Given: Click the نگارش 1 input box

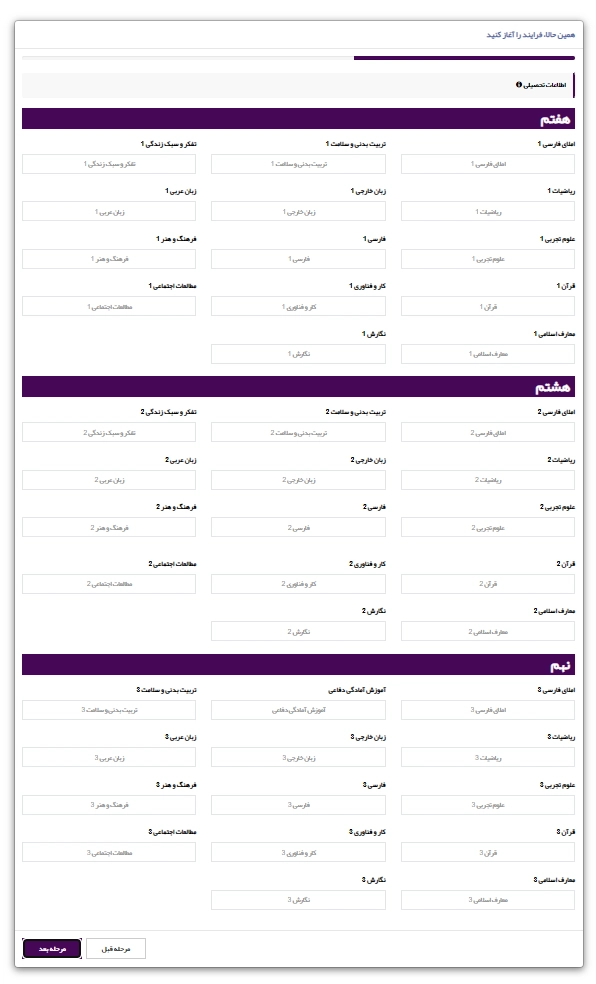Looking at the screenshot, I should [x=298, y=354].
